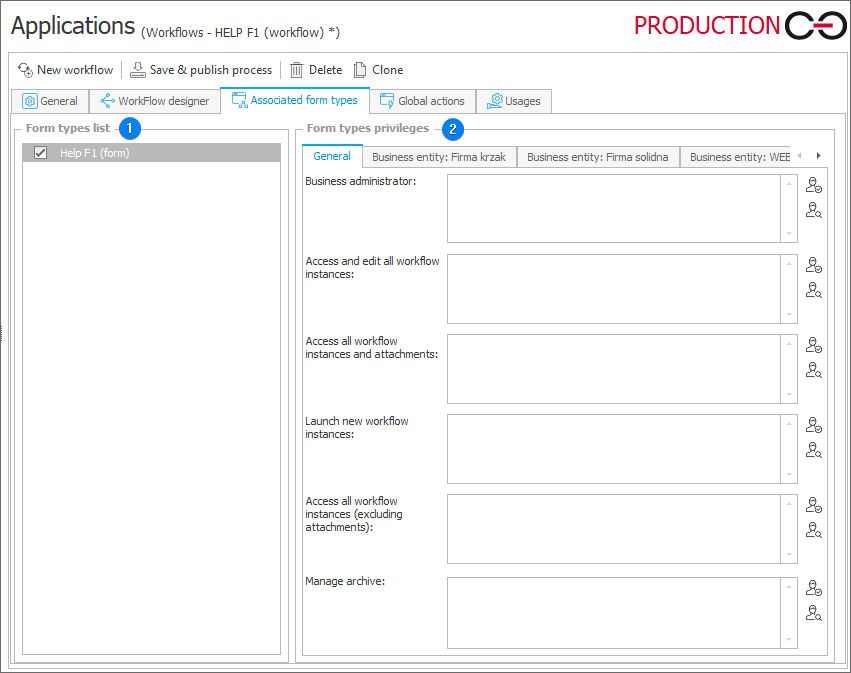Search user icon for Launch new workflow instances

(814, 450)
